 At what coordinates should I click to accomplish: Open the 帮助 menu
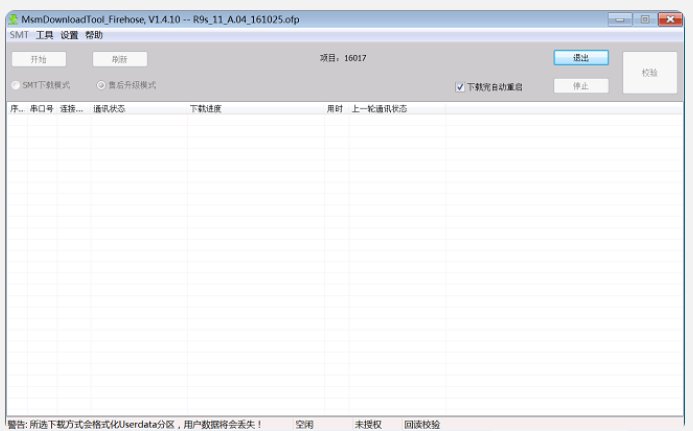pos(94,35)
